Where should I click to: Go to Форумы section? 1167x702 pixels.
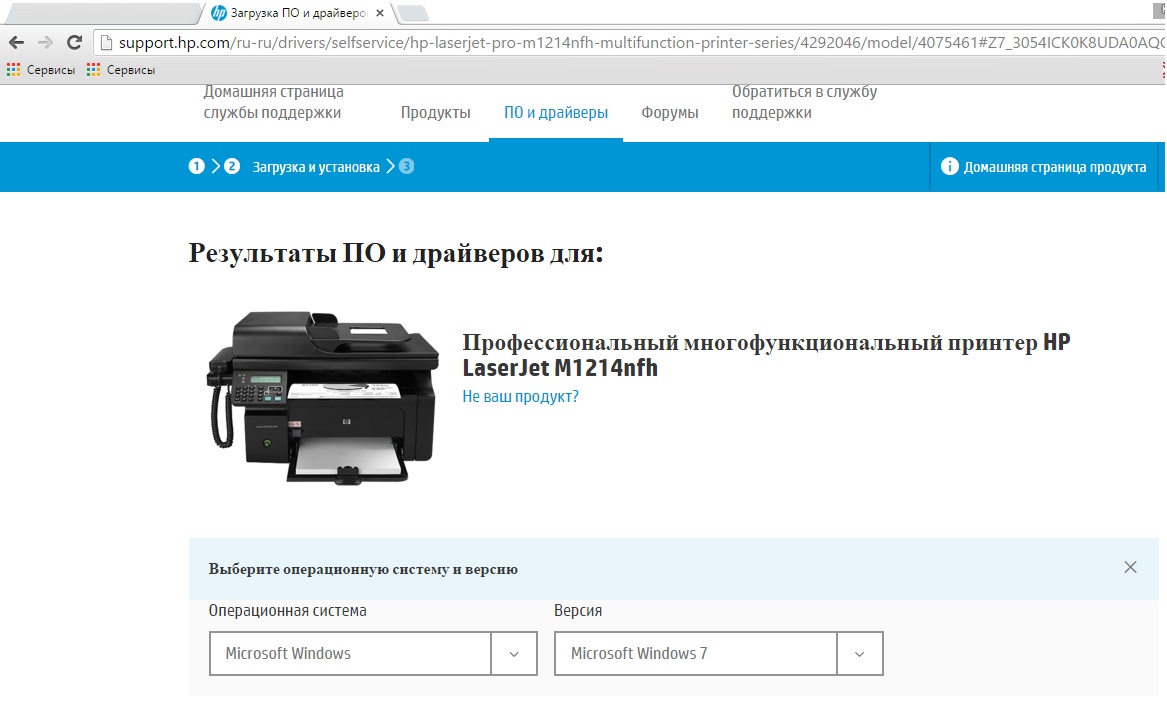coord(670,113)
